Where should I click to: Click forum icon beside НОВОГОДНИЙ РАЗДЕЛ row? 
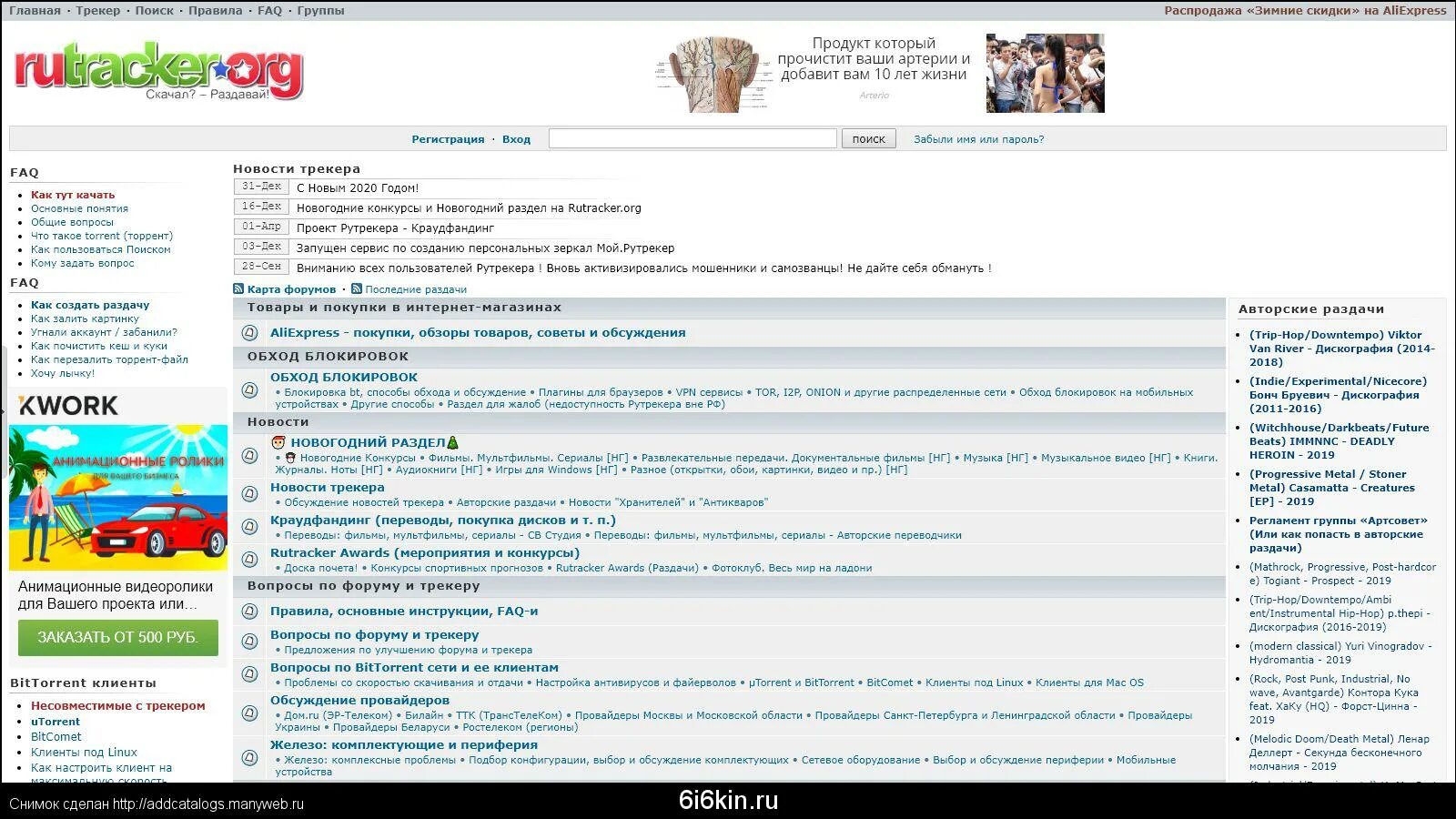tap(249, 456)
